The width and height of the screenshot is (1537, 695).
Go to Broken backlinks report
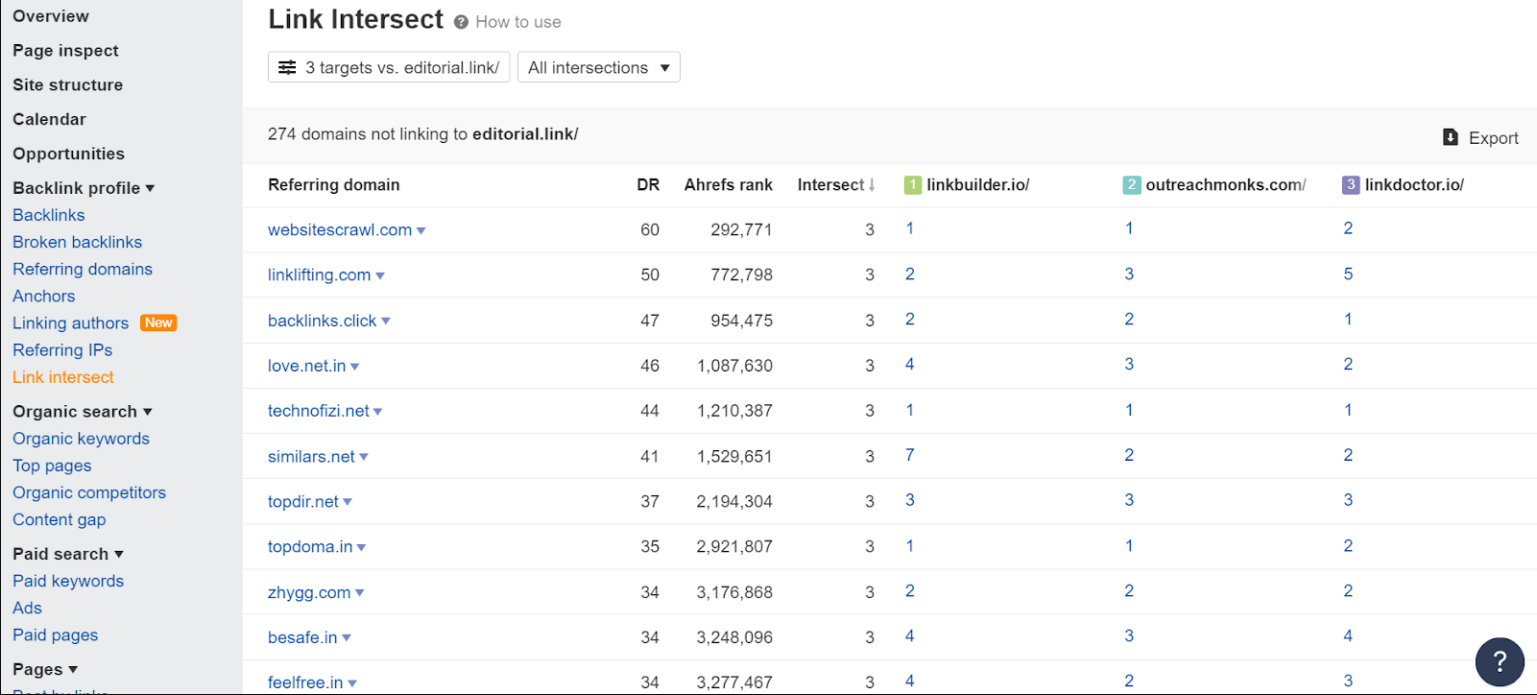[x=77, y=242]
